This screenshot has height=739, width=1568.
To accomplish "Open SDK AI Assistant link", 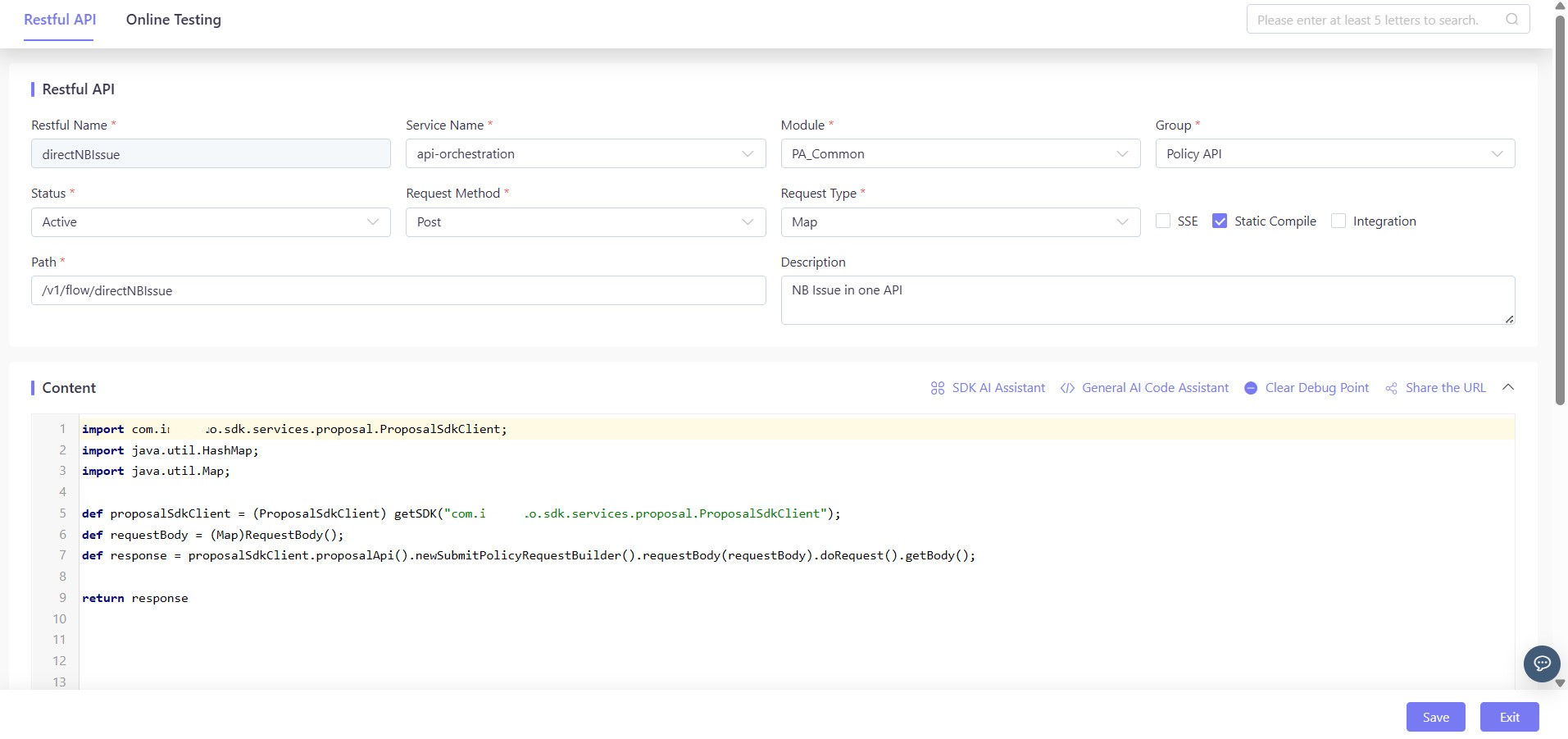I will (998, 388).
